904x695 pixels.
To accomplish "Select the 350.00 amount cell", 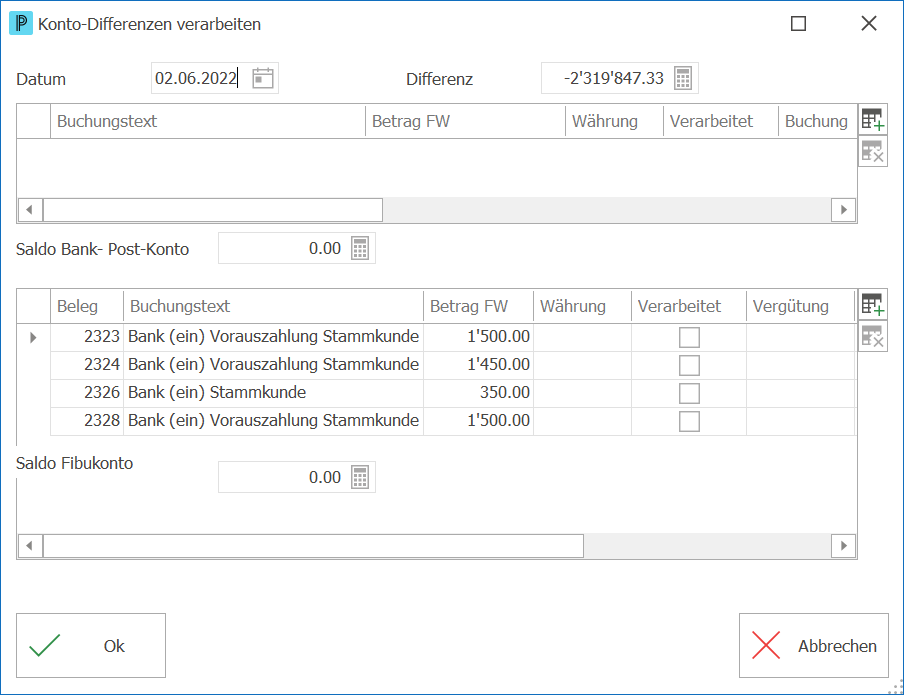I will (x=479, y=393).
